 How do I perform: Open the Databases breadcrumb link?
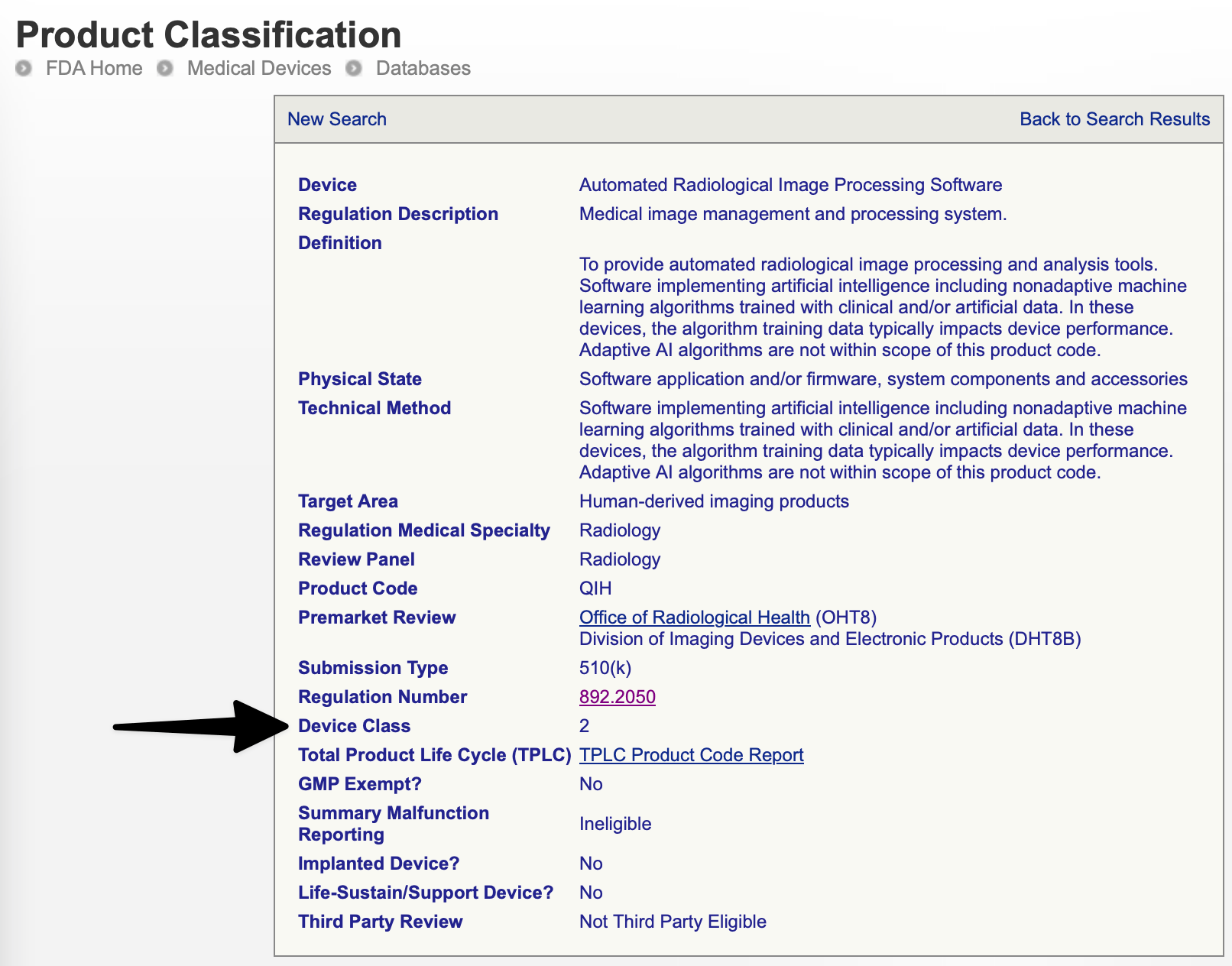[423, 69]
